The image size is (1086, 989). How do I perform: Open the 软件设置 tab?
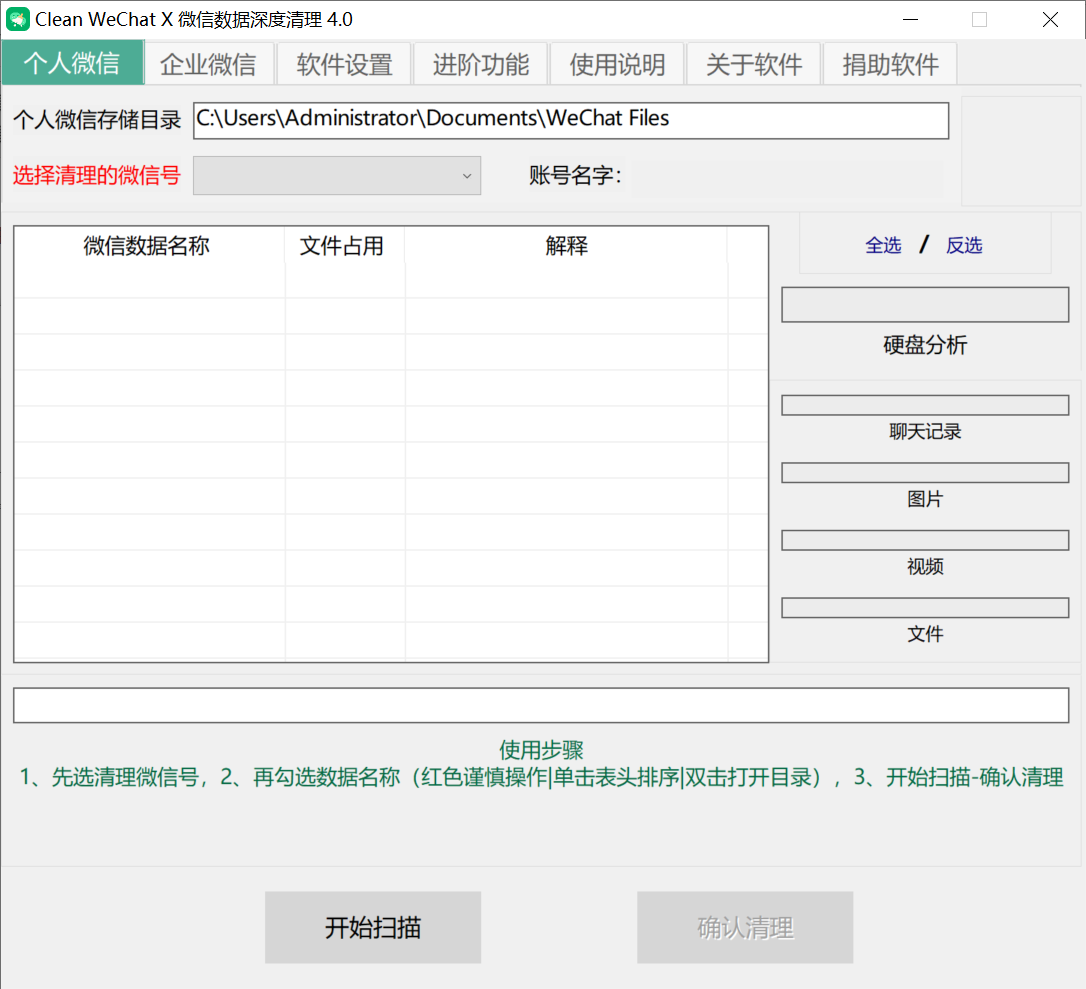345,65
